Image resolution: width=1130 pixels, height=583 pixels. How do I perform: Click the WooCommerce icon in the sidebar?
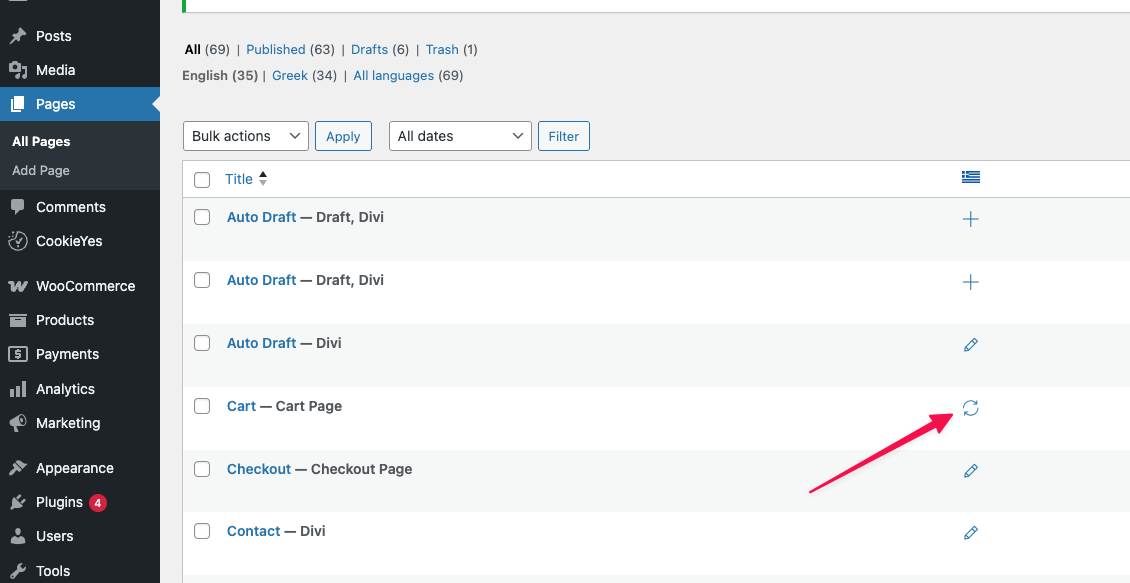pos(18,286)
